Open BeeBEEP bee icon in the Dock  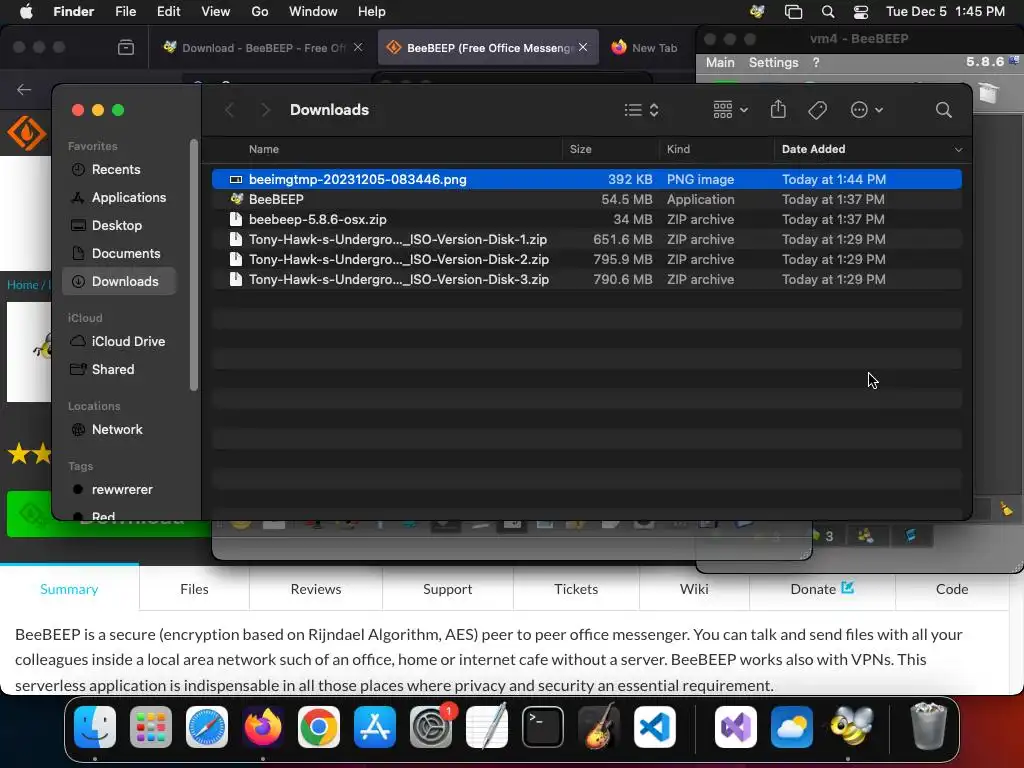click(851, 727)
